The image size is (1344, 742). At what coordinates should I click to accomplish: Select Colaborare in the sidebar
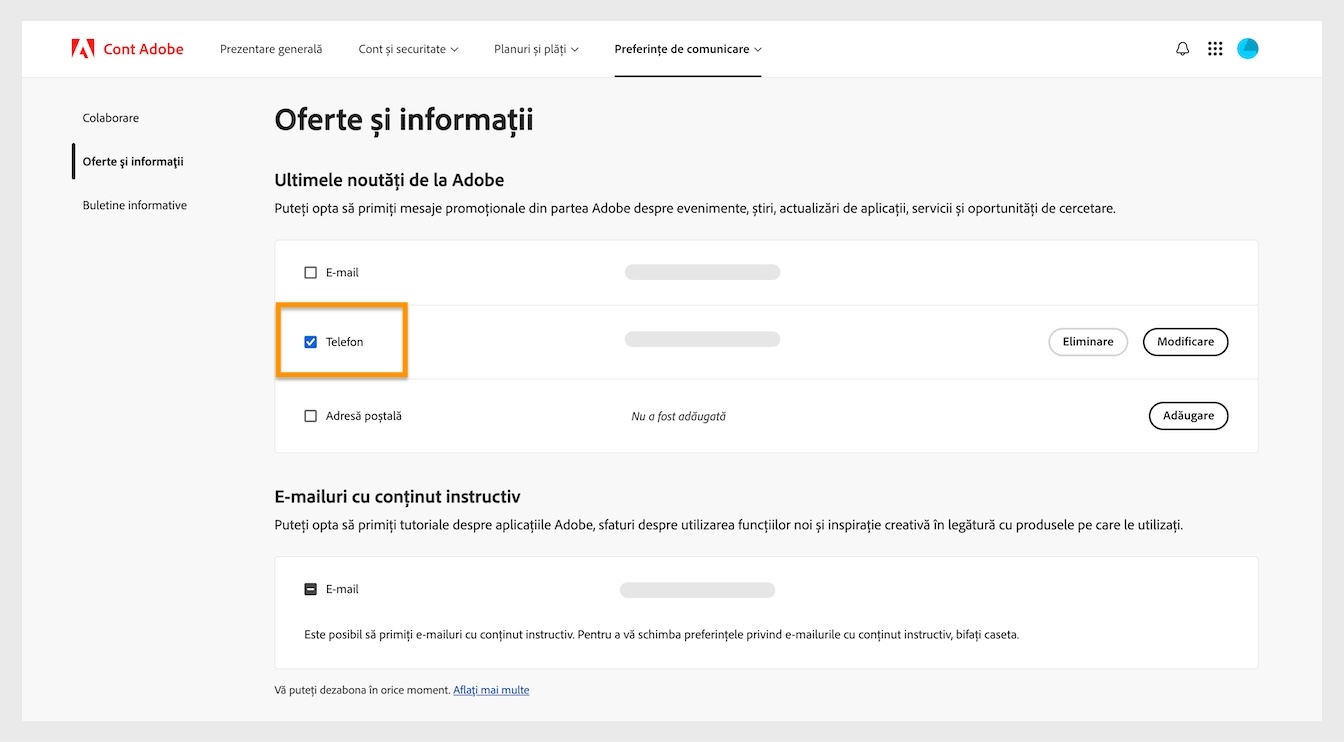[x=110, y=117]
